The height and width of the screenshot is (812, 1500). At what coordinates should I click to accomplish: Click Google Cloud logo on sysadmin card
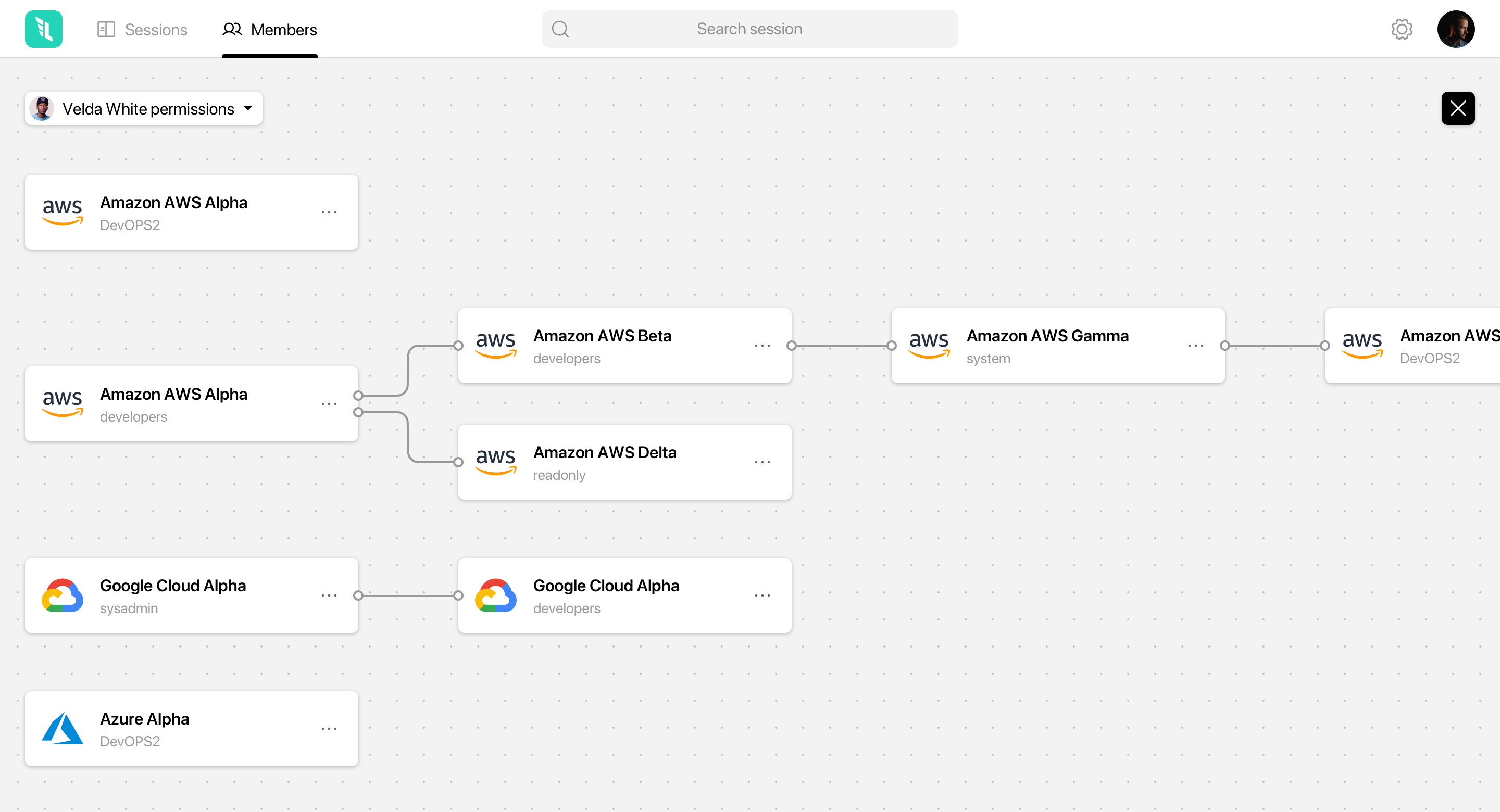(63, 595)
